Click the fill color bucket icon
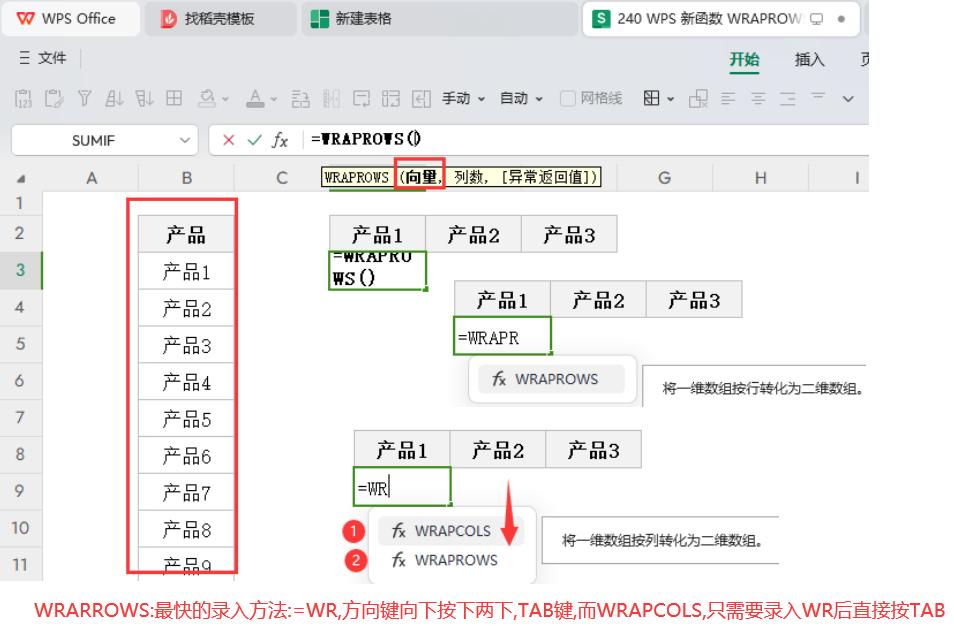Viewport: 954px width, 639px height. (209, 97)
